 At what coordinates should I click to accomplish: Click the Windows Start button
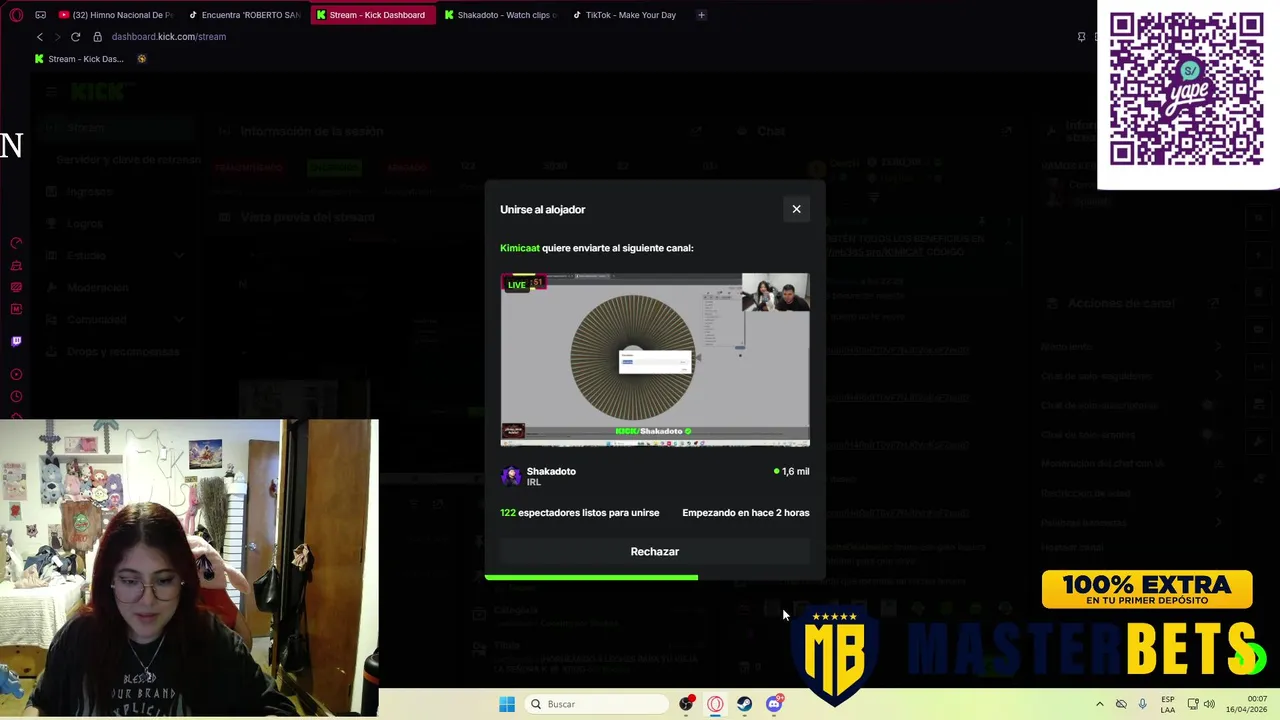pyautogui.click(x=507, y=704)
